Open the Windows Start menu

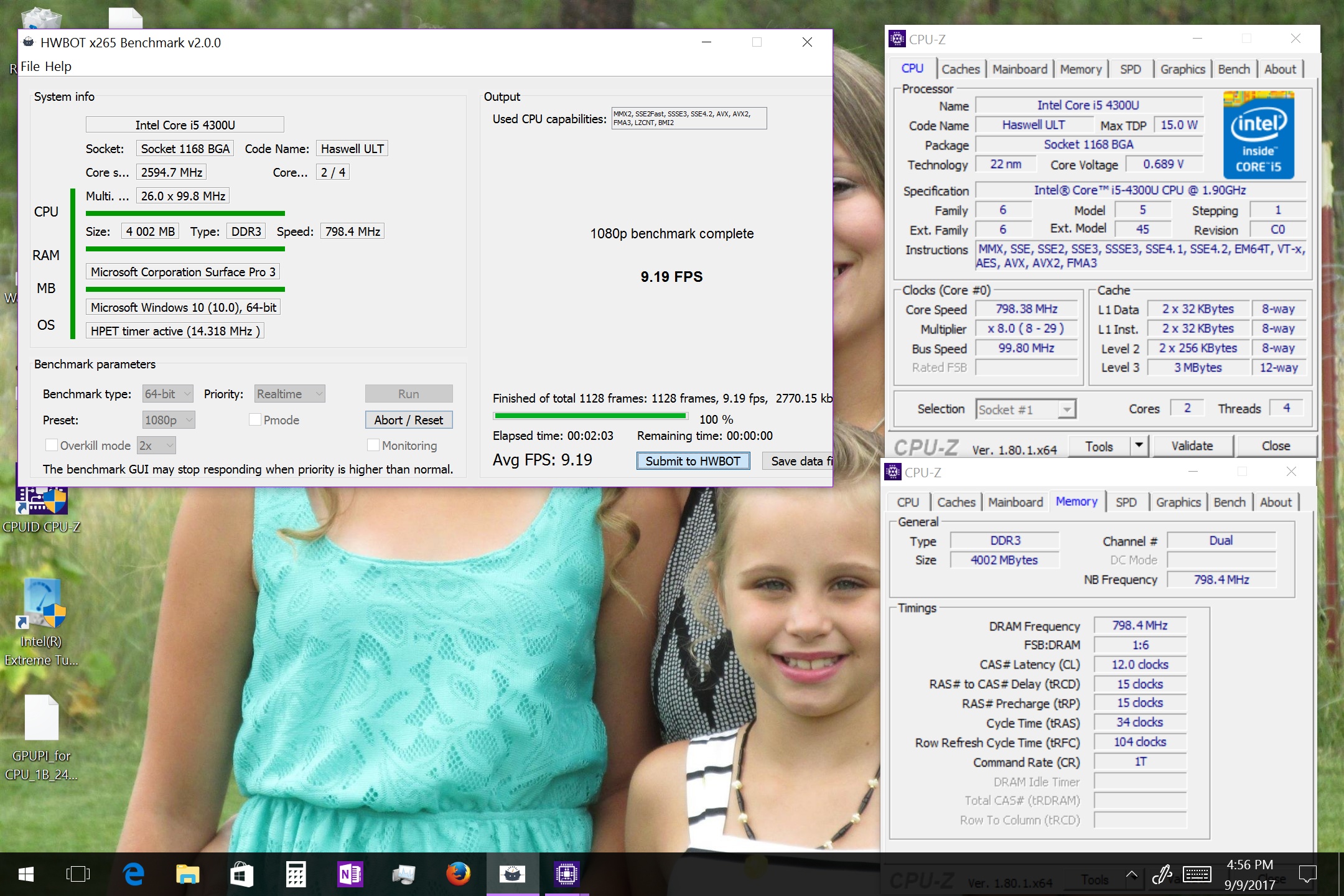[26, 875]
